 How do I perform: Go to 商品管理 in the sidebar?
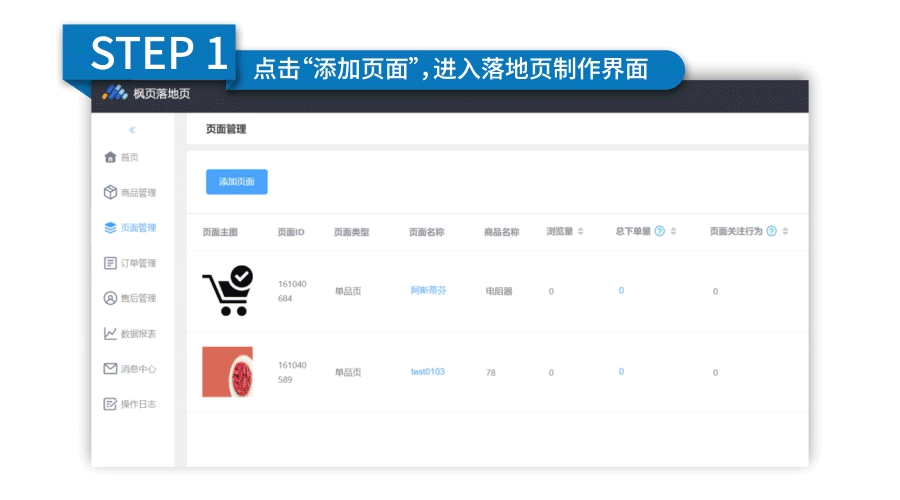coord(138,192)
